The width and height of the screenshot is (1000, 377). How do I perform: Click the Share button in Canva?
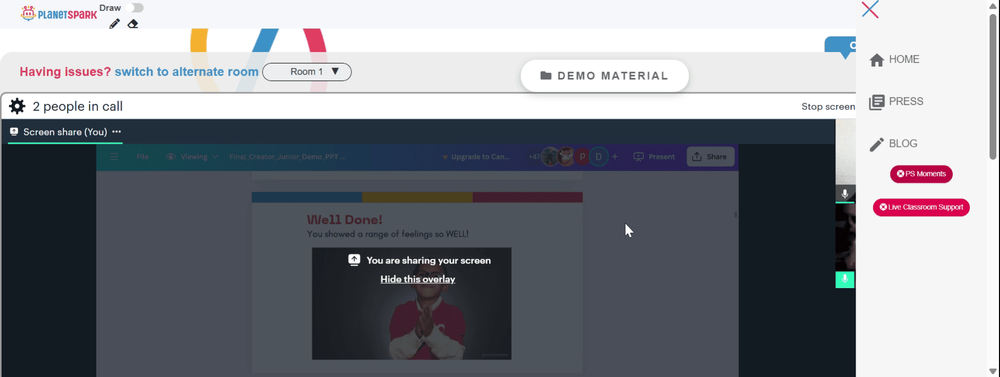[x=710, y=157]
